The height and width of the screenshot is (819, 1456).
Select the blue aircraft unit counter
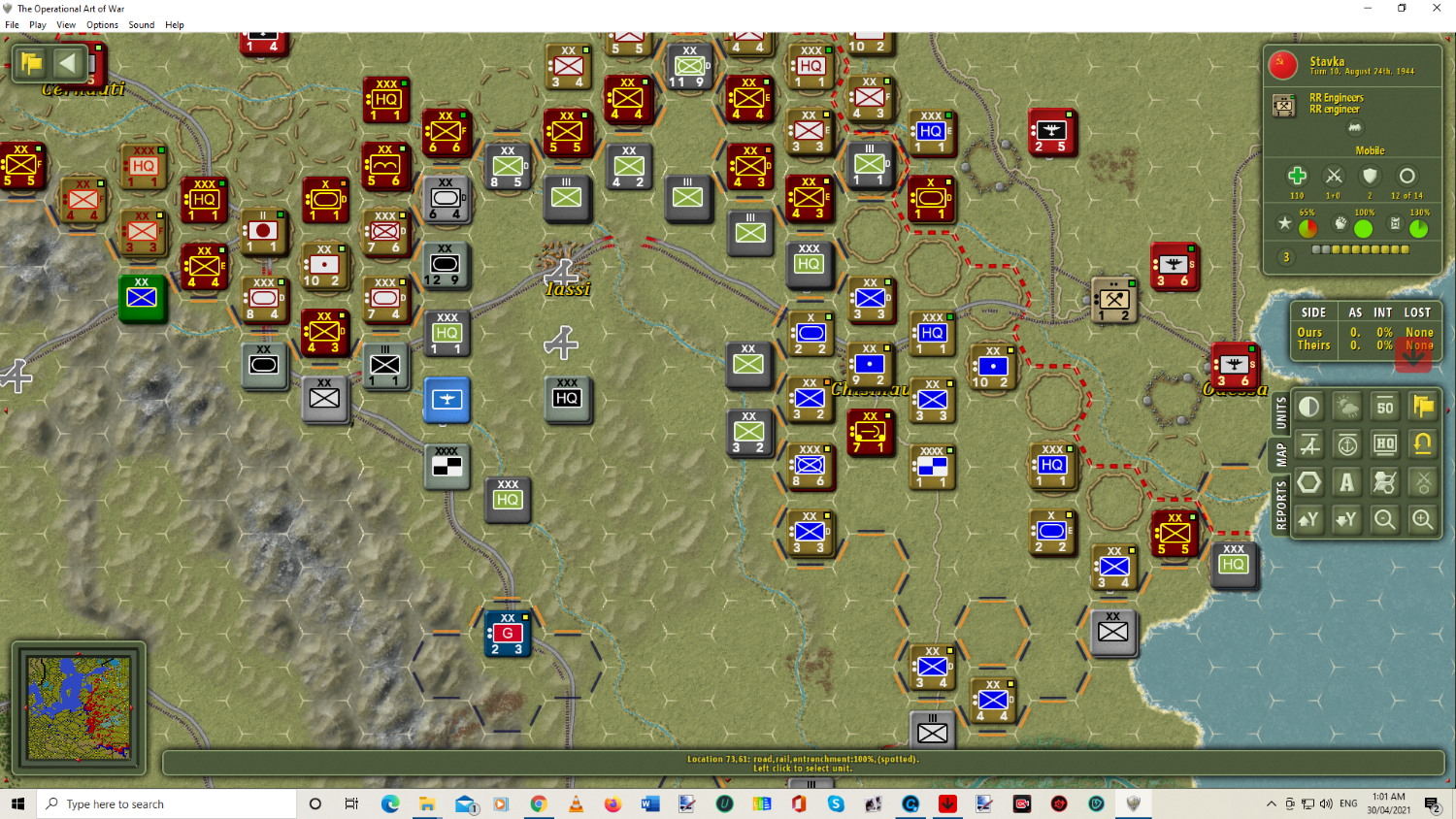click(447, 400)
